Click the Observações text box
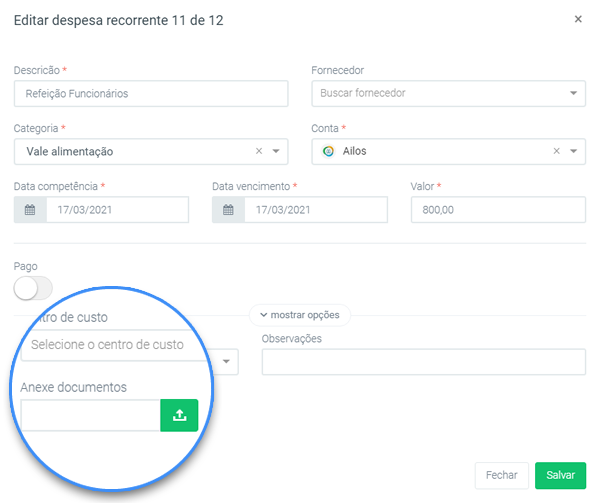 [x=423, y=362]
